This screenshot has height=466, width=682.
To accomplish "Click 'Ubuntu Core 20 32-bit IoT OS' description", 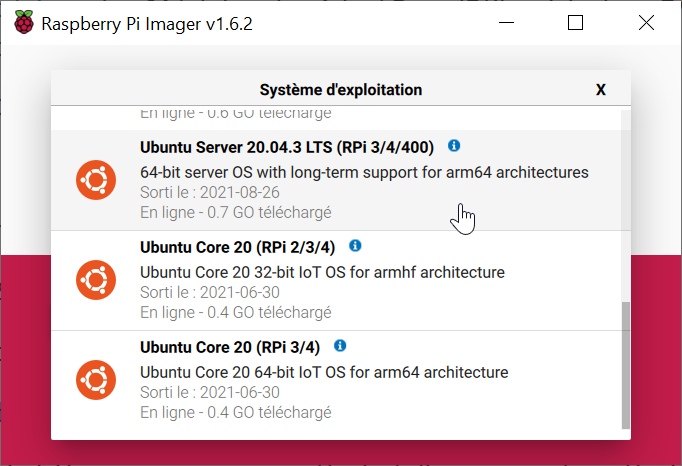I will click(322, 273).
